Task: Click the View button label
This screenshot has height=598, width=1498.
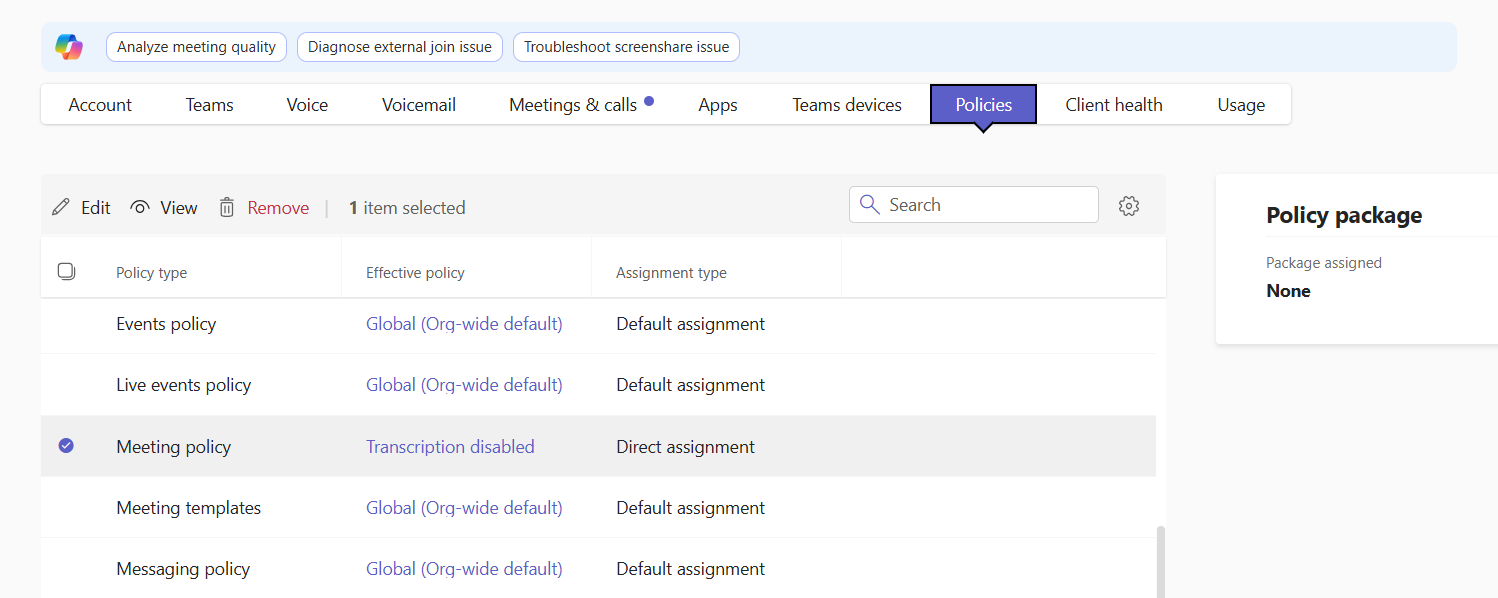Action: [179, 208]
